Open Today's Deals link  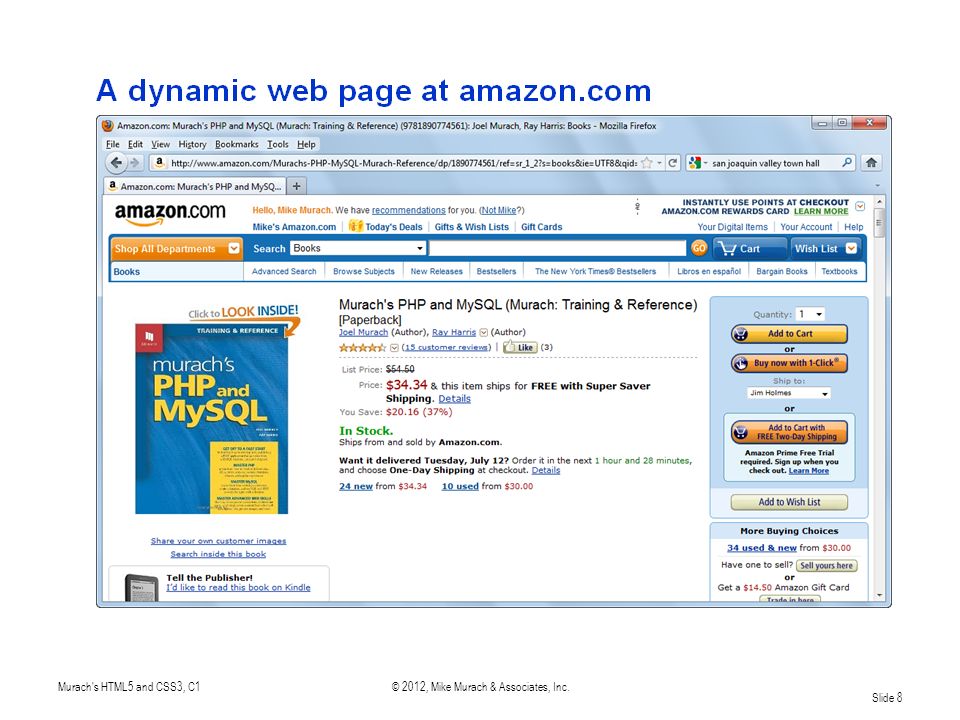click(394, 227)
